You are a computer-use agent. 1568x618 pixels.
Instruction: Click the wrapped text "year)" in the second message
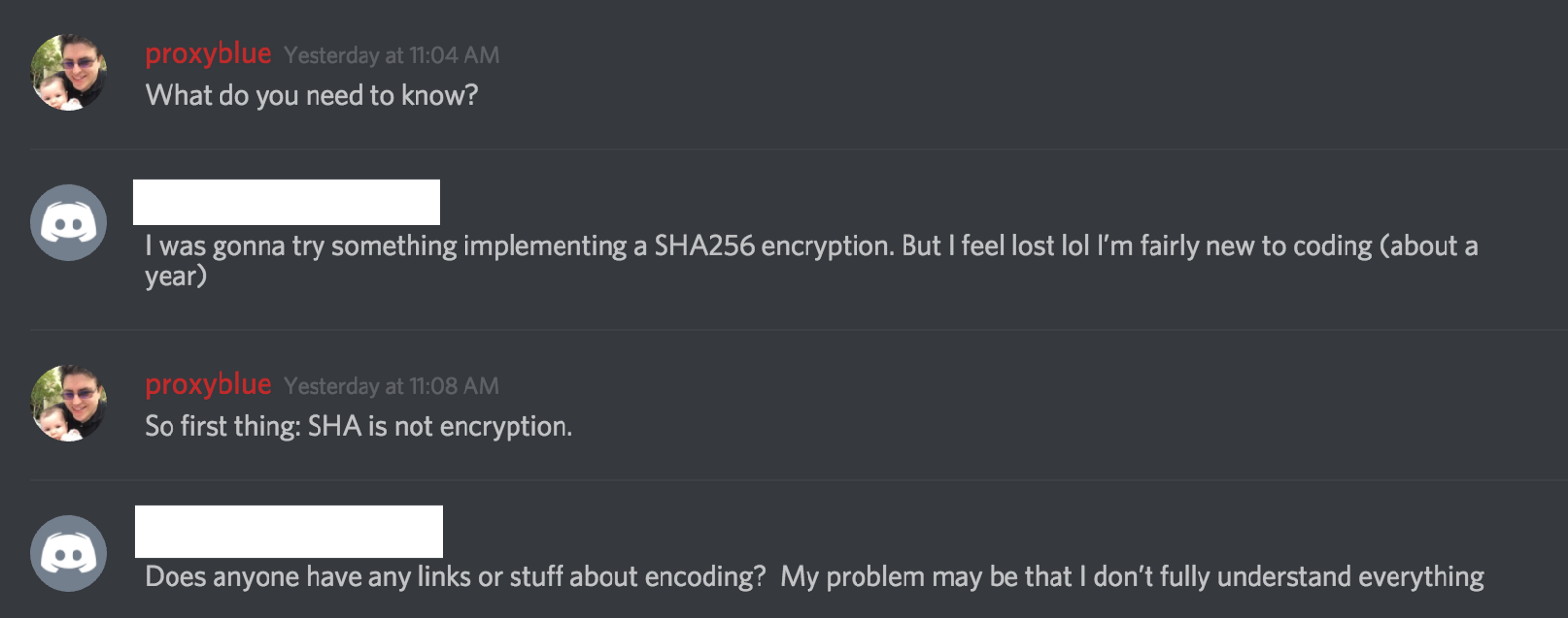point(176,276)
